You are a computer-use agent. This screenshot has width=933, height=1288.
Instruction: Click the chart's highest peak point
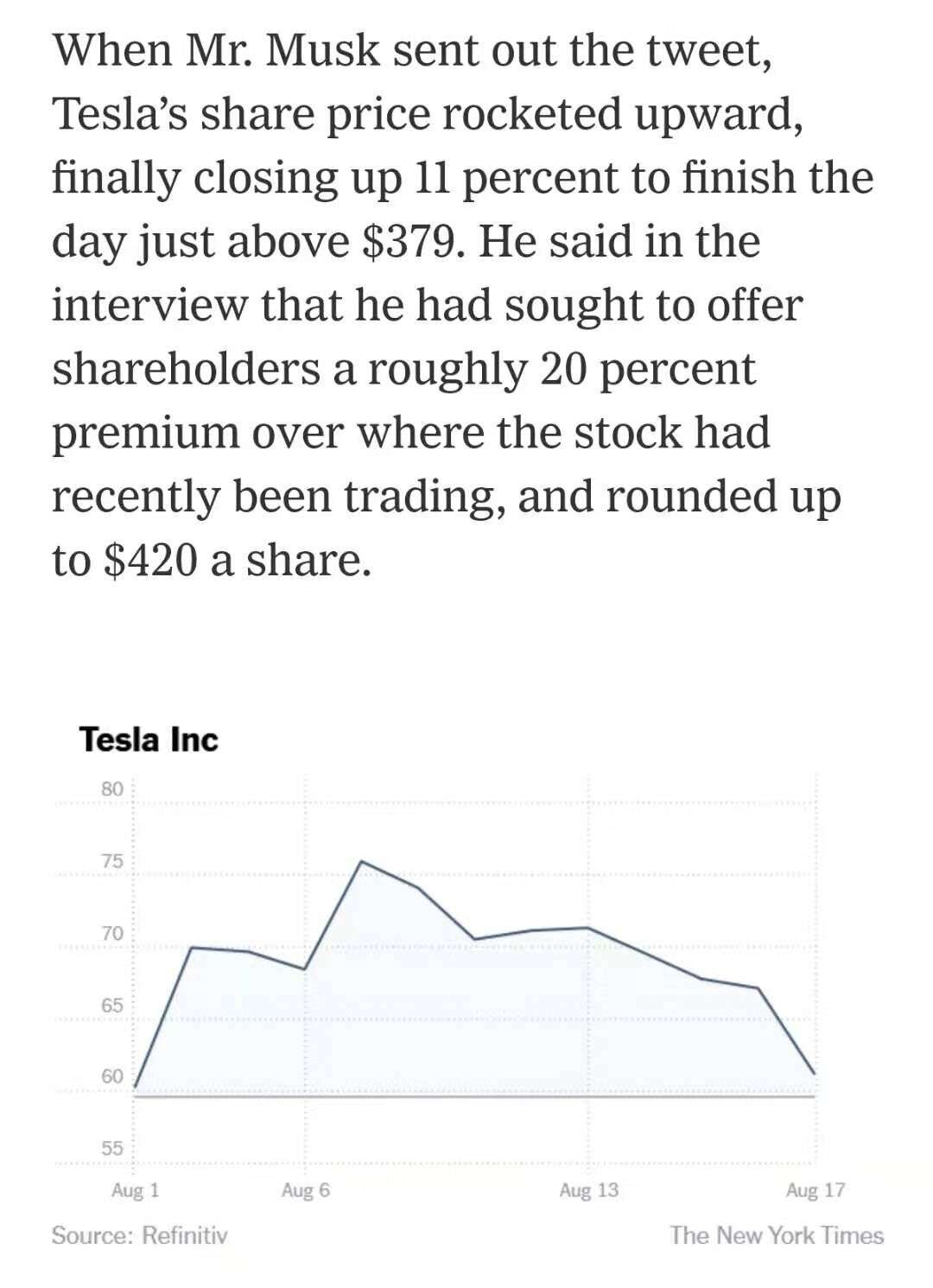tap(361, 861)
